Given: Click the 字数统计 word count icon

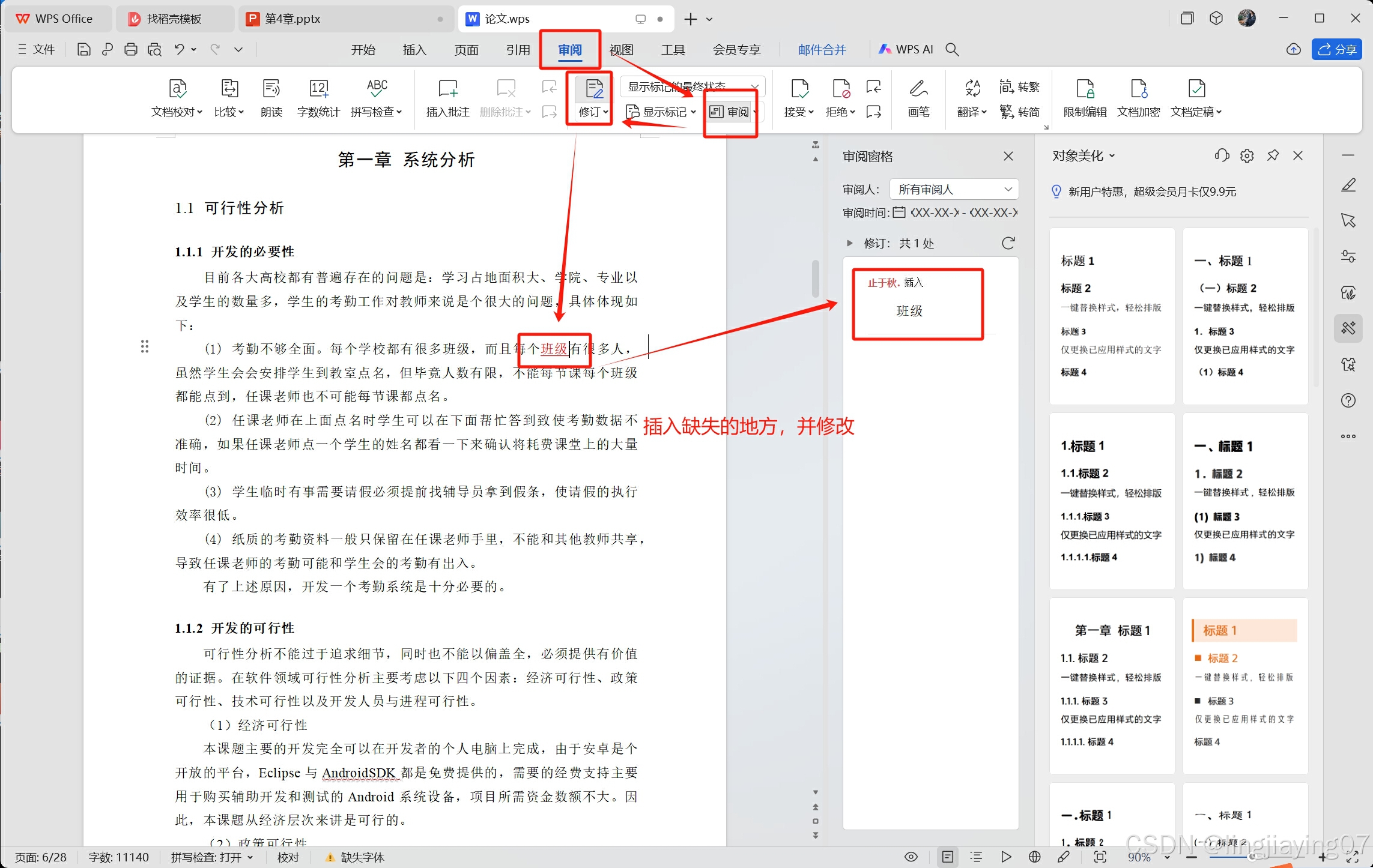Looking at the screenshot, I should (x=318, y=89).
